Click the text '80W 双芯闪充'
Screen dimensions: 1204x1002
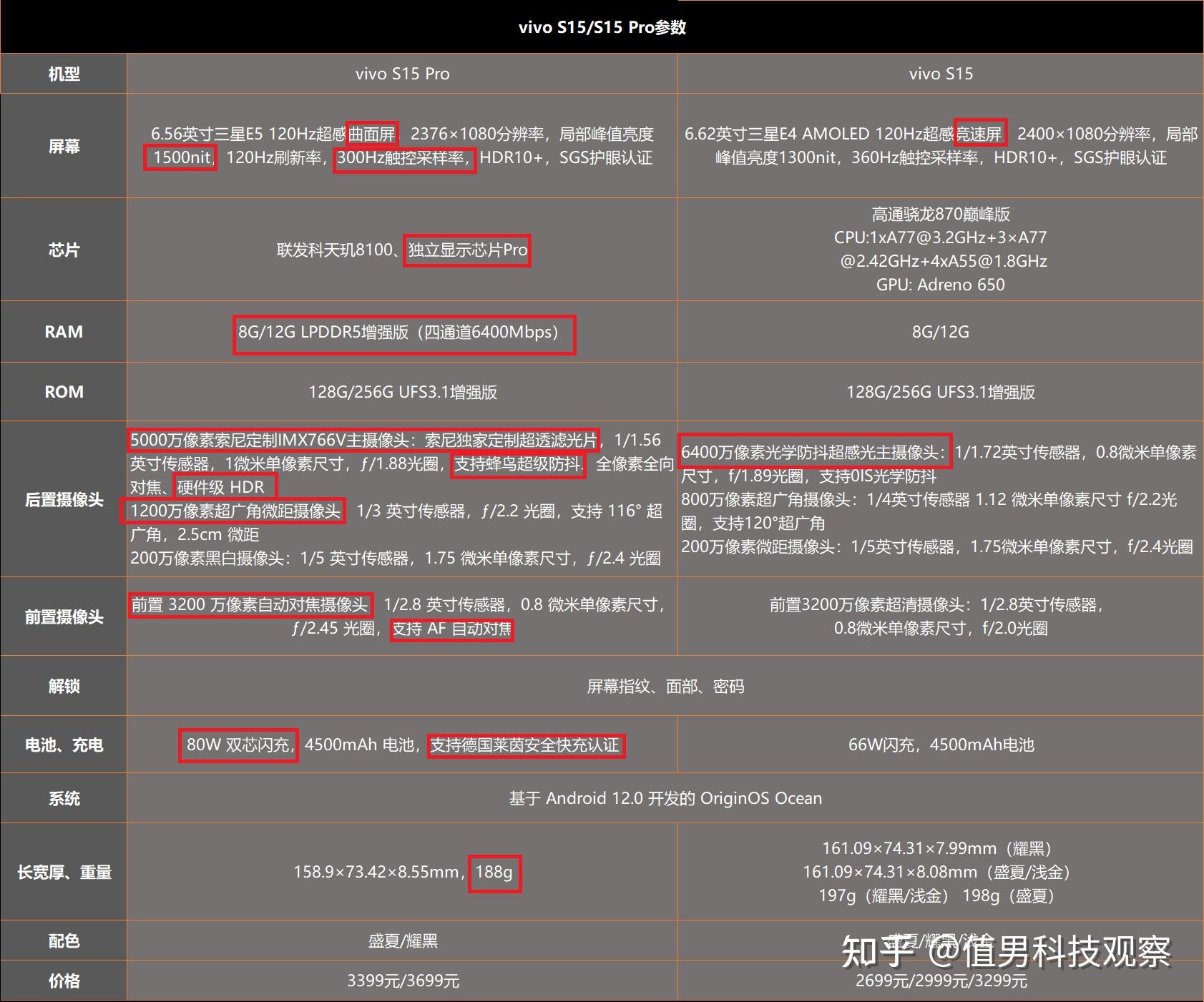[x=238, y=745]
